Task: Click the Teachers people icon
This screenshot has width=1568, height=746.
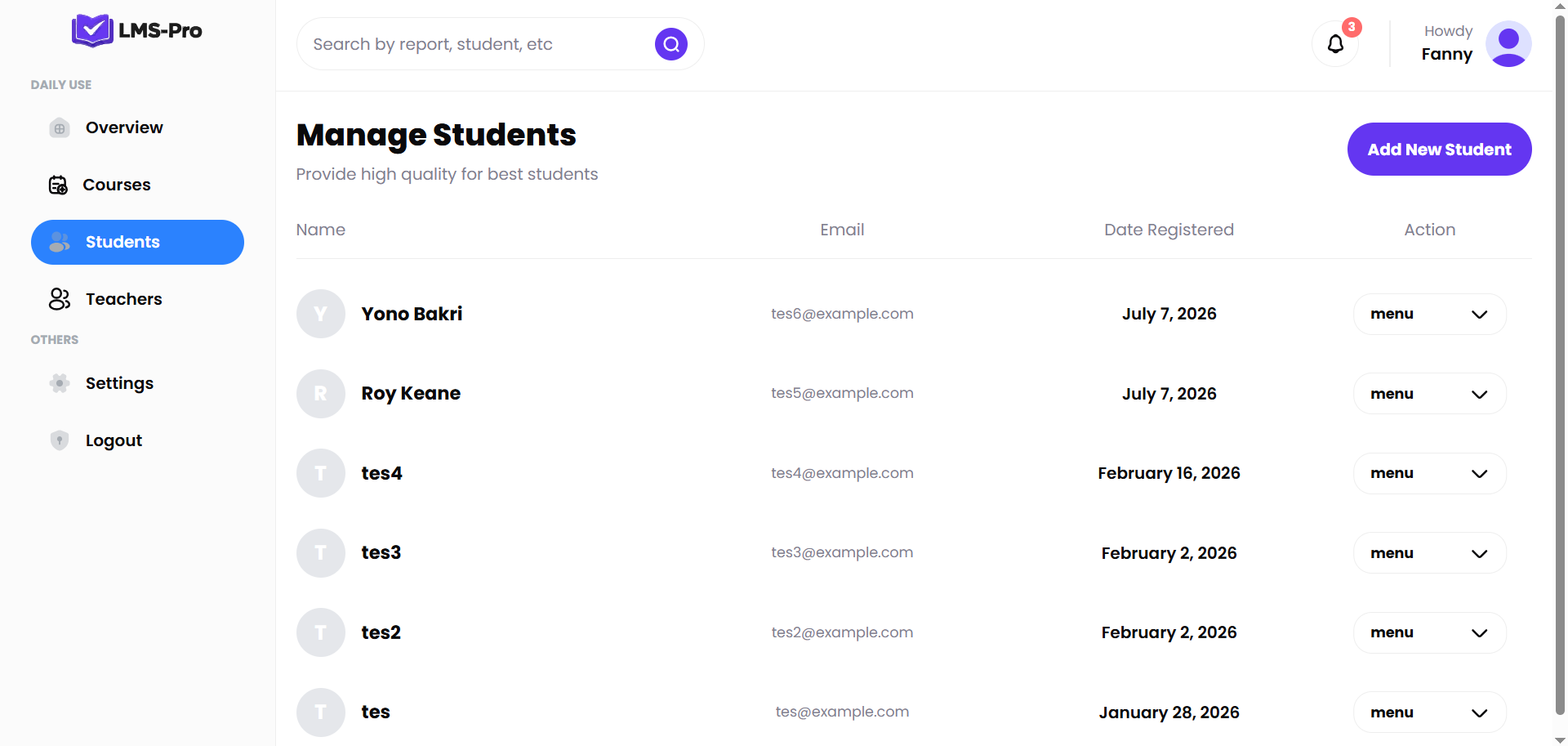Action: pyautogui.click(x=60, y=299)
